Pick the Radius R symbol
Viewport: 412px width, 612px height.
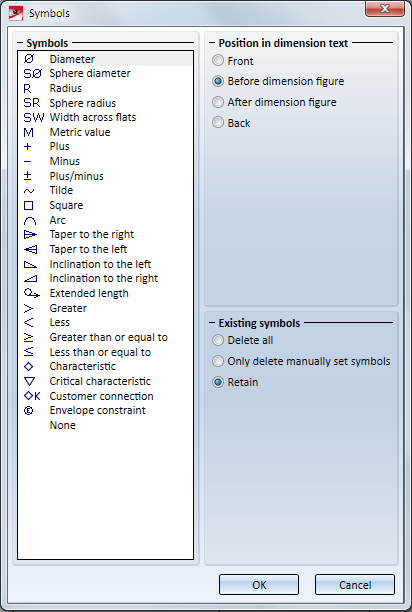point(27,89)
